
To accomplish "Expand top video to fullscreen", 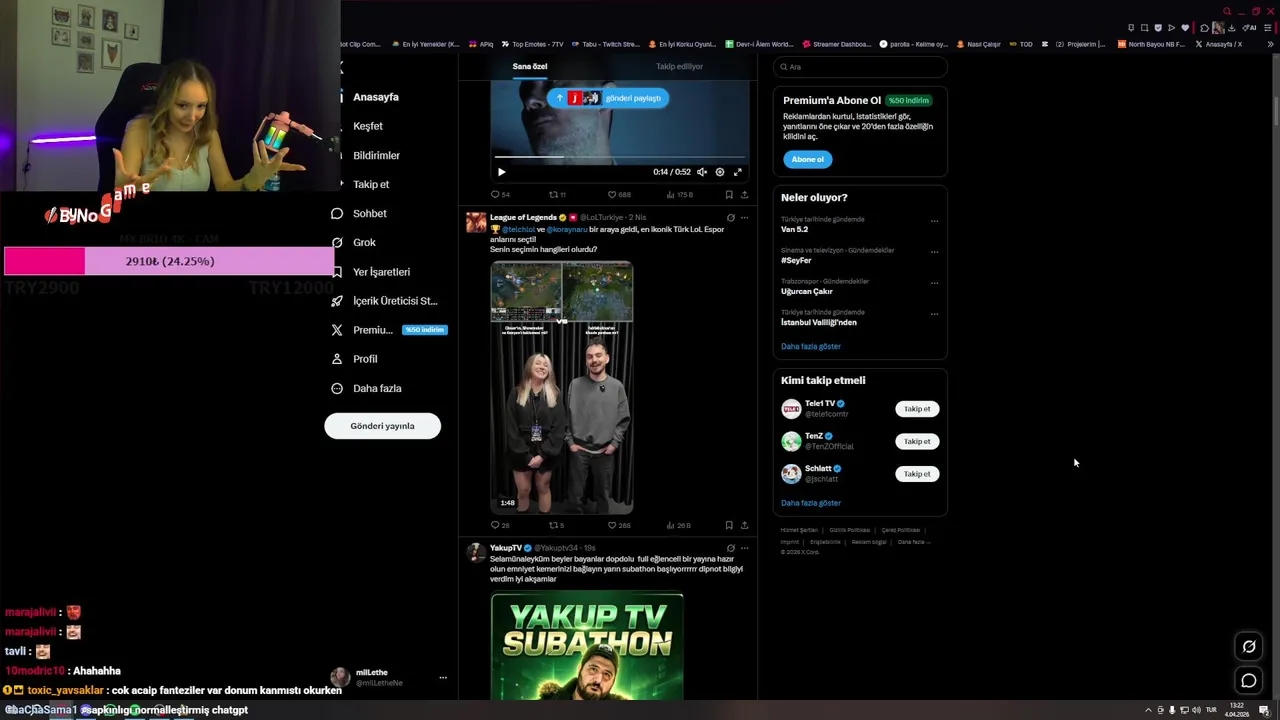I will click(x=738, y=172).
